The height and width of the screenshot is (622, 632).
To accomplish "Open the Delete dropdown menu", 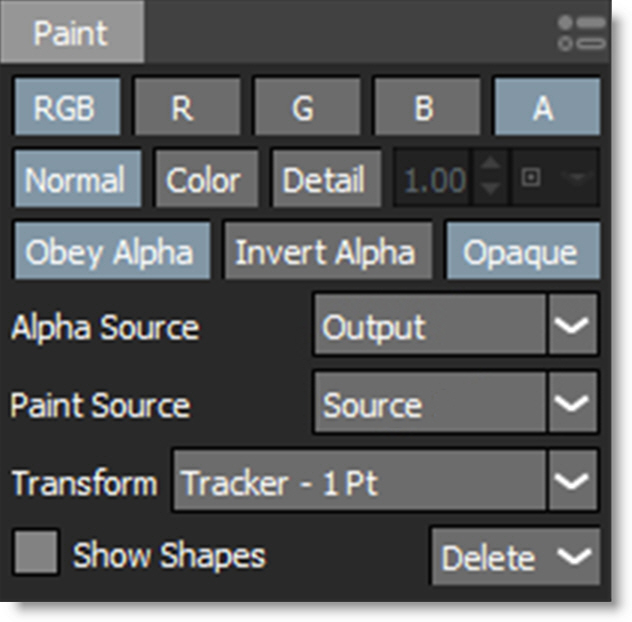I will [x=516, y=557].
